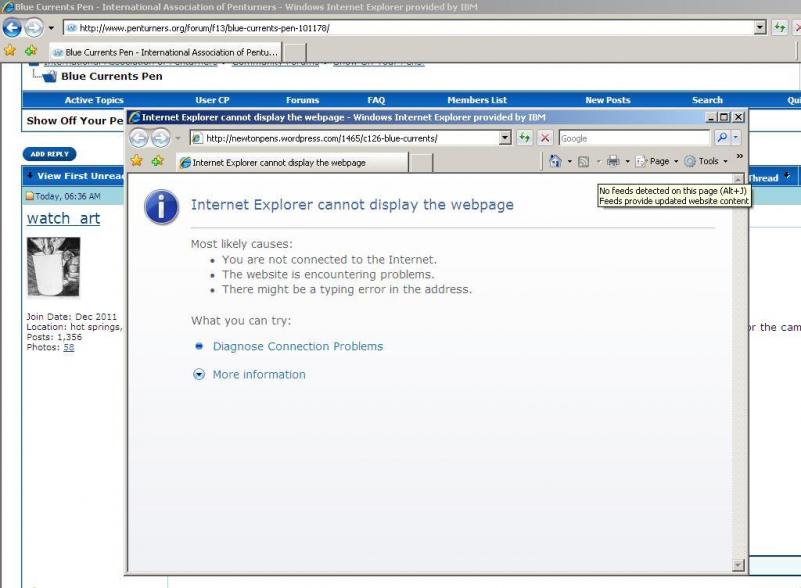Click Back button in error window

(138, 137)
